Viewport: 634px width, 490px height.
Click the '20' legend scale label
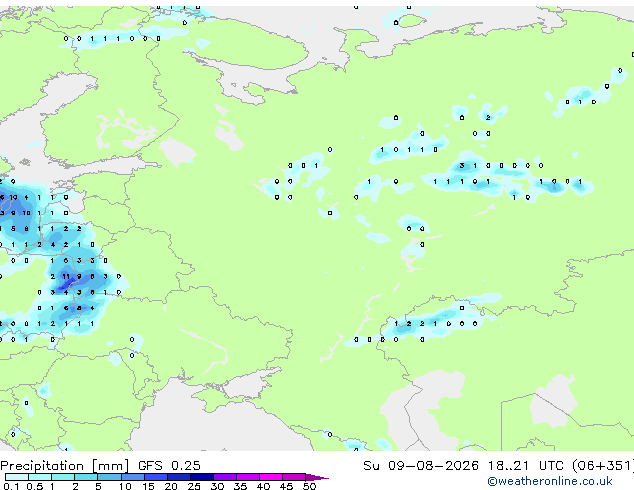pos(171,486)
